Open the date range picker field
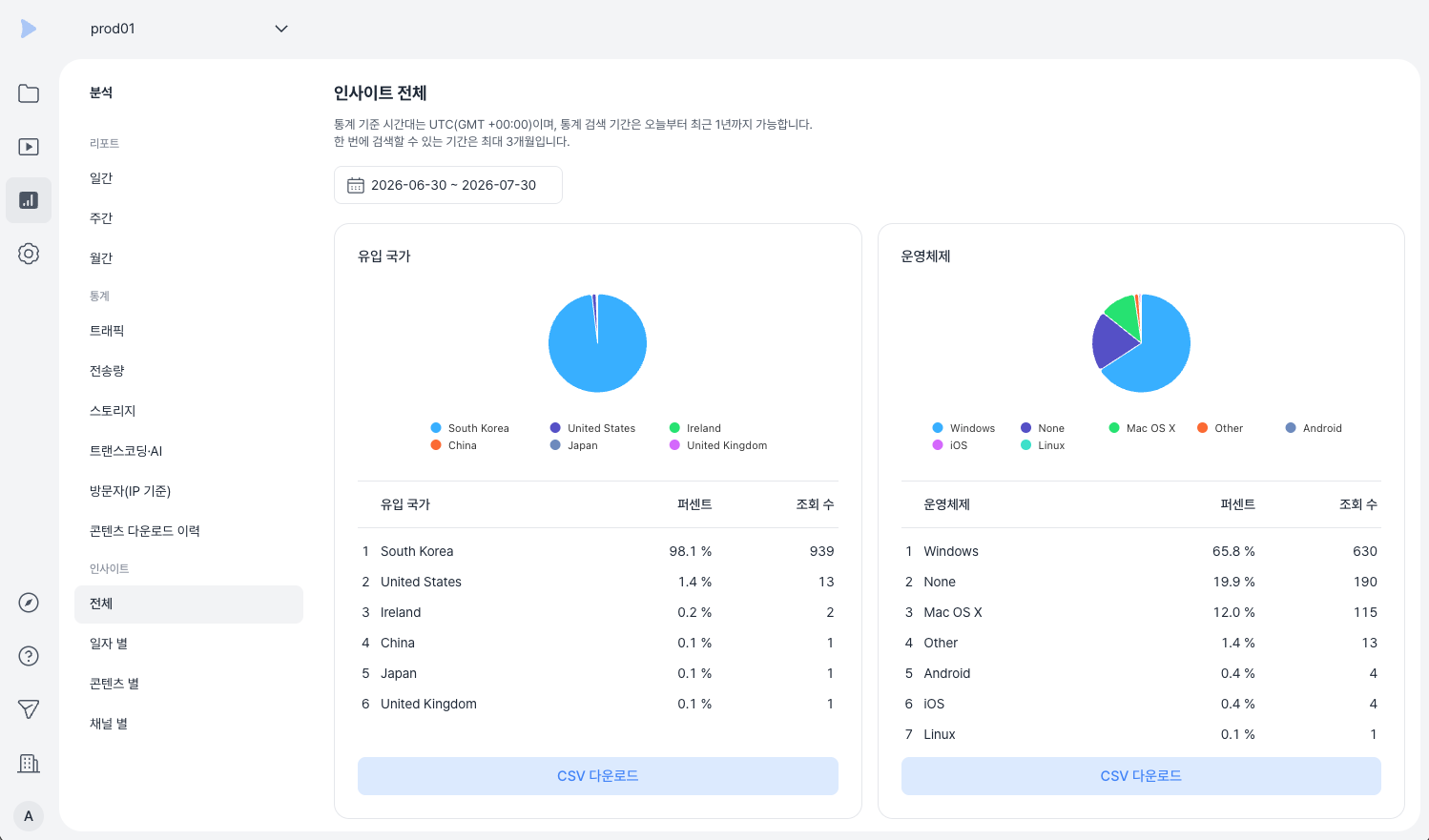 point(448,185)
